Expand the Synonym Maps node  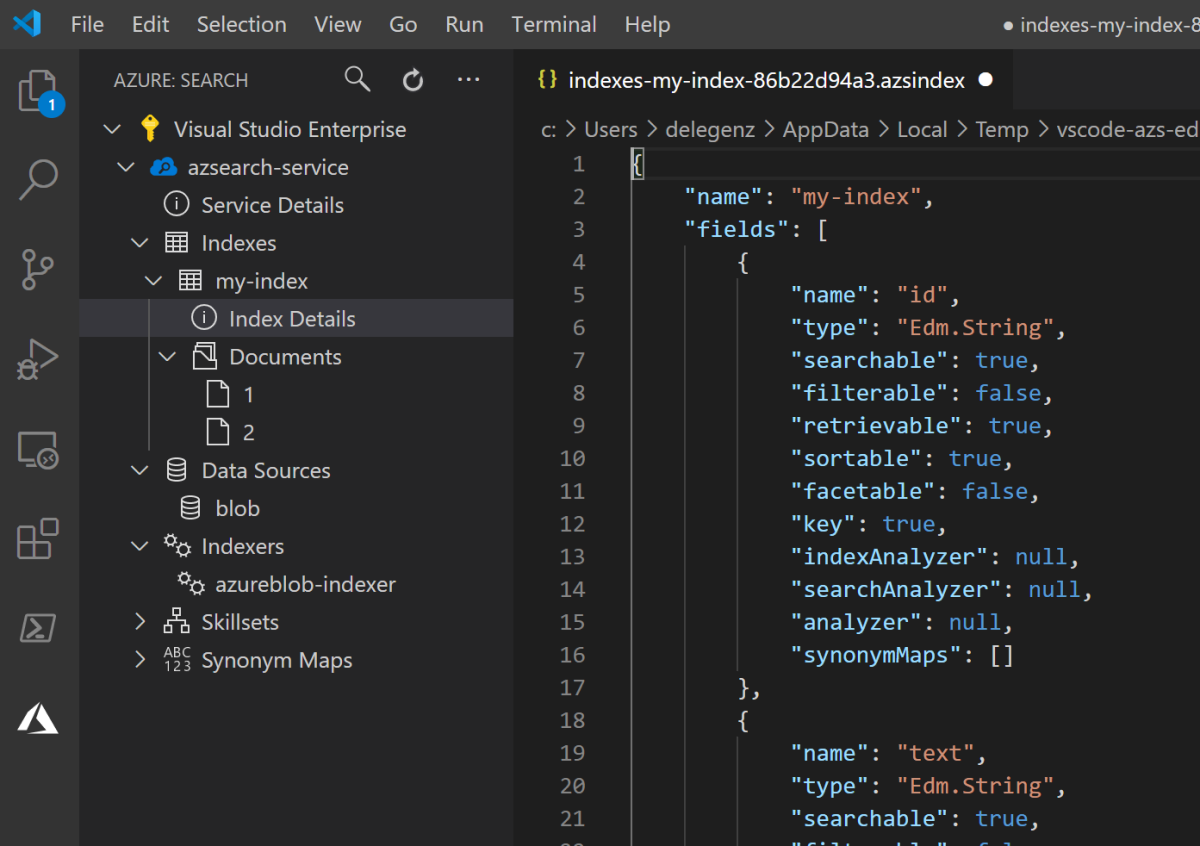pyautogui.click(x=140, y=660)
